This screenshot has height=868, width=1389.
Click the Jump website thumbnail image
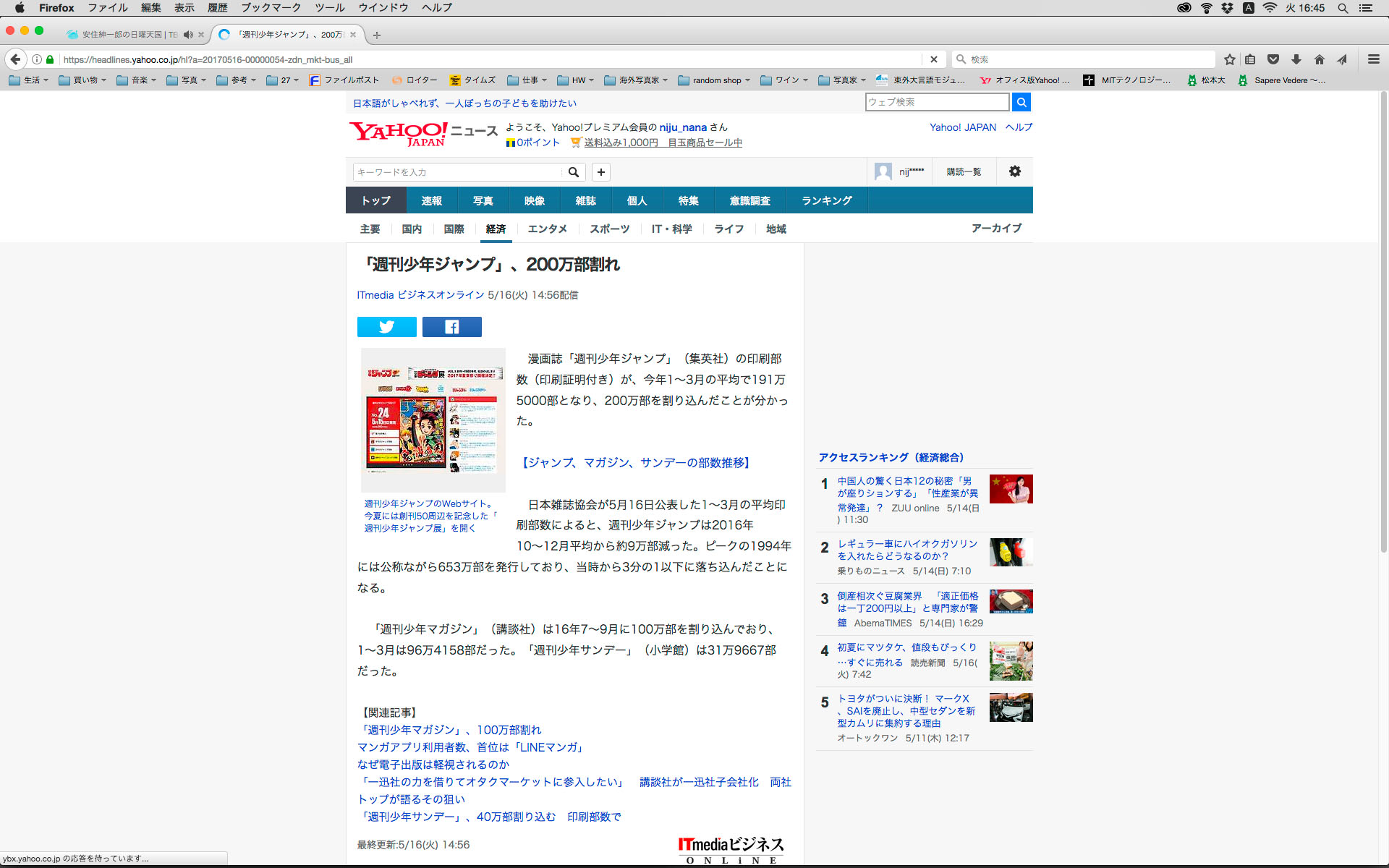(x=433, y=420)
